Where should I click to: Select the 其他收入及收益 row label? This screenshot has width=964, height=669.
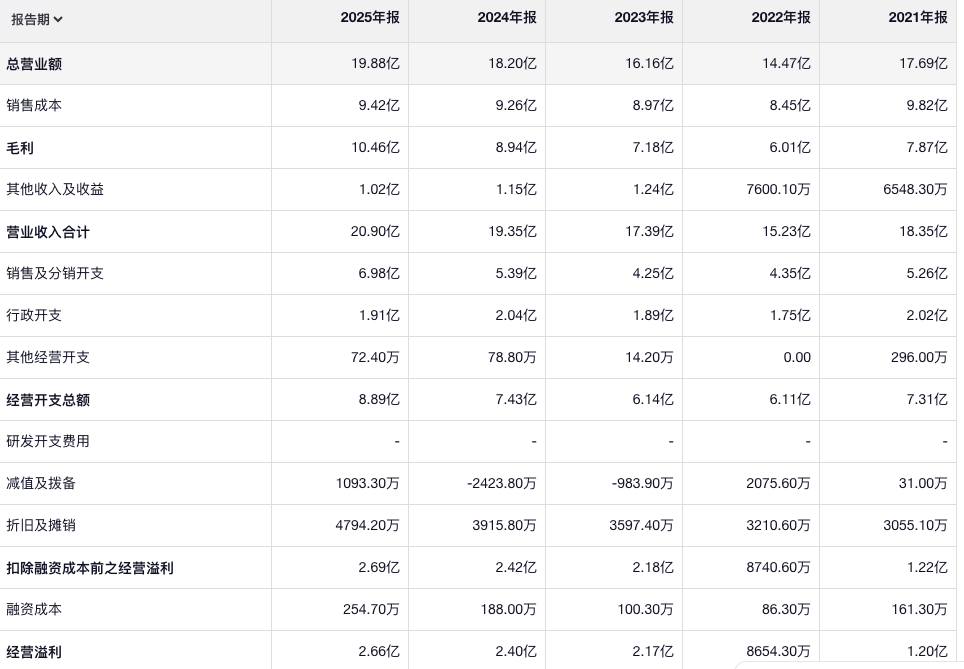pos(55,190)
